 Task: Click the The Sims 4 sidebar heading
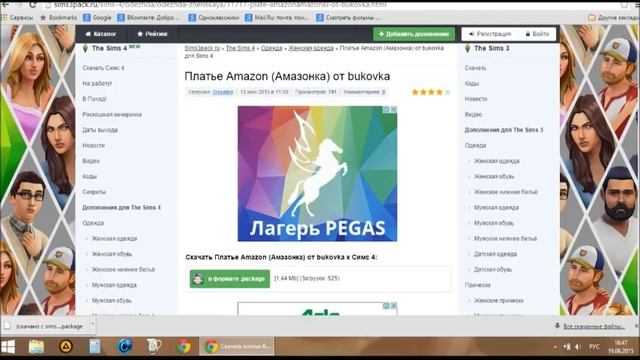click(x=109, y=48)
